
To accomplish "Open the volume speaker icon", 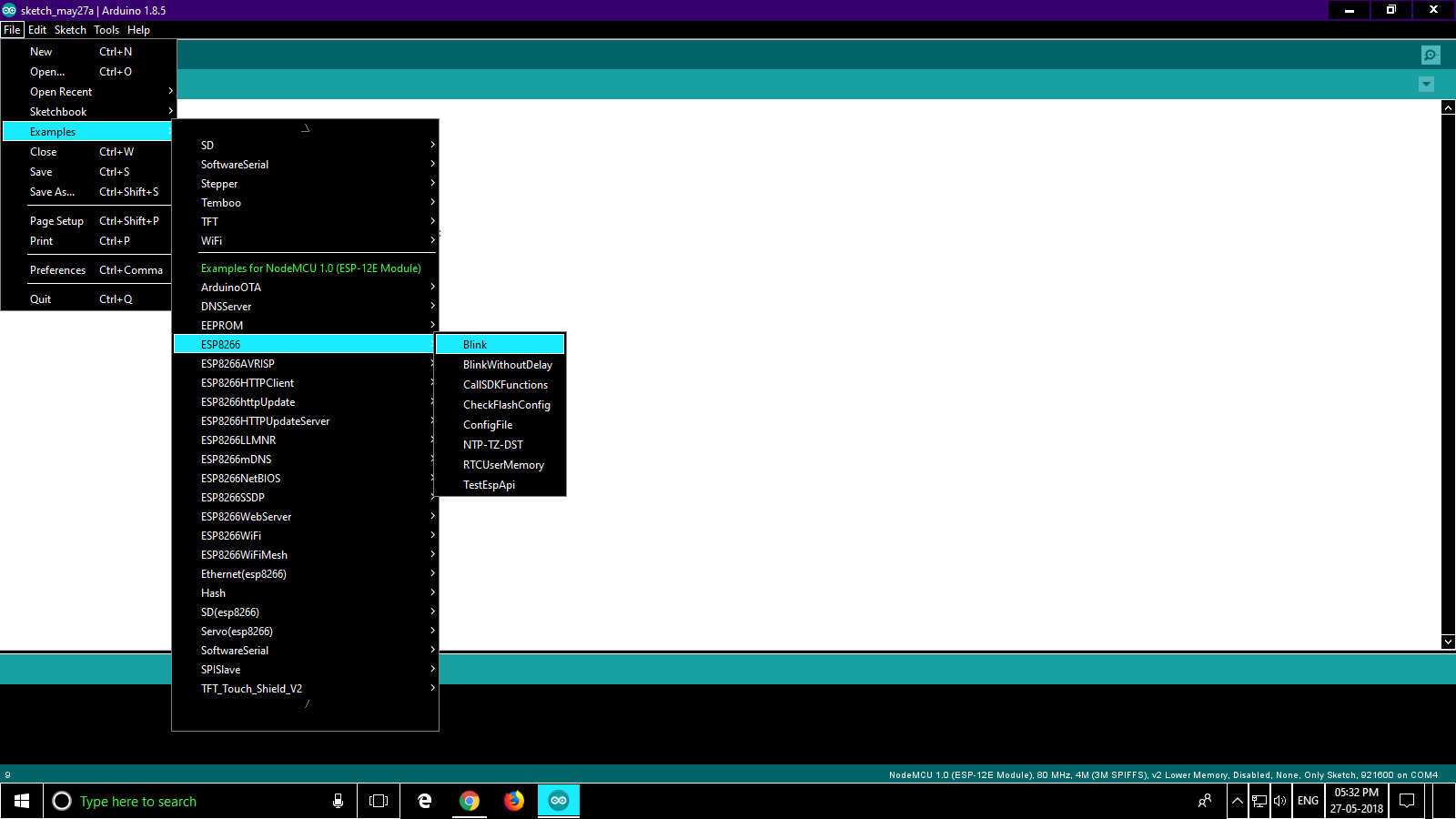I will pyautogui.click(x=1280, y=801).
